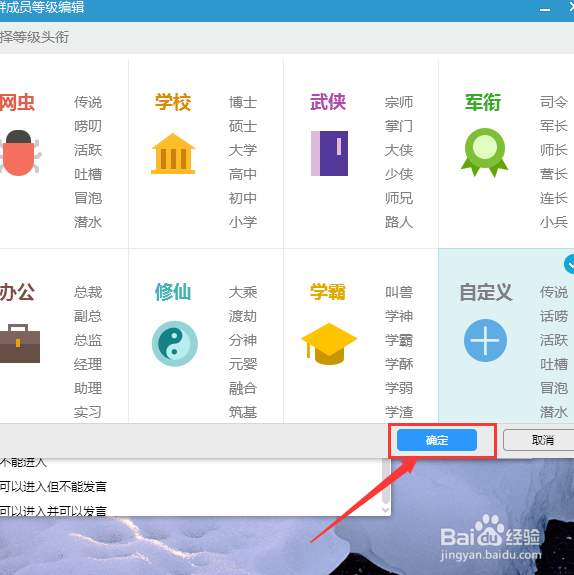Image resolution: width=574 pixels, height=575 pixels.
Task: Select 可以进入但不能发言 in the back window
Action: pos(53,487)
